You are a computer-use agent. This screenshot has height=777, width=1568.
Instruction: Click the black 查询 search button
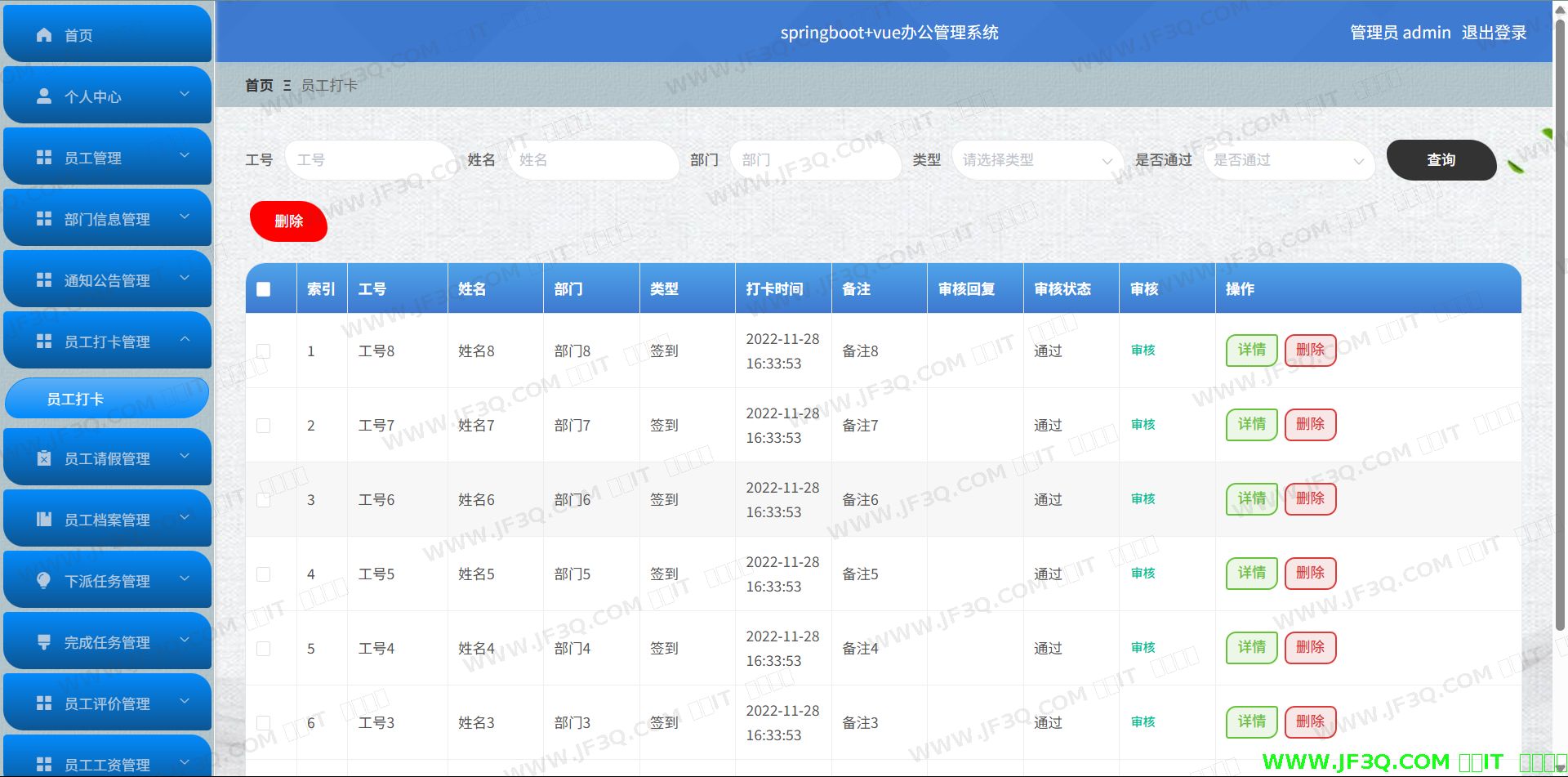pyautogui.click(x=1441, y=160)
